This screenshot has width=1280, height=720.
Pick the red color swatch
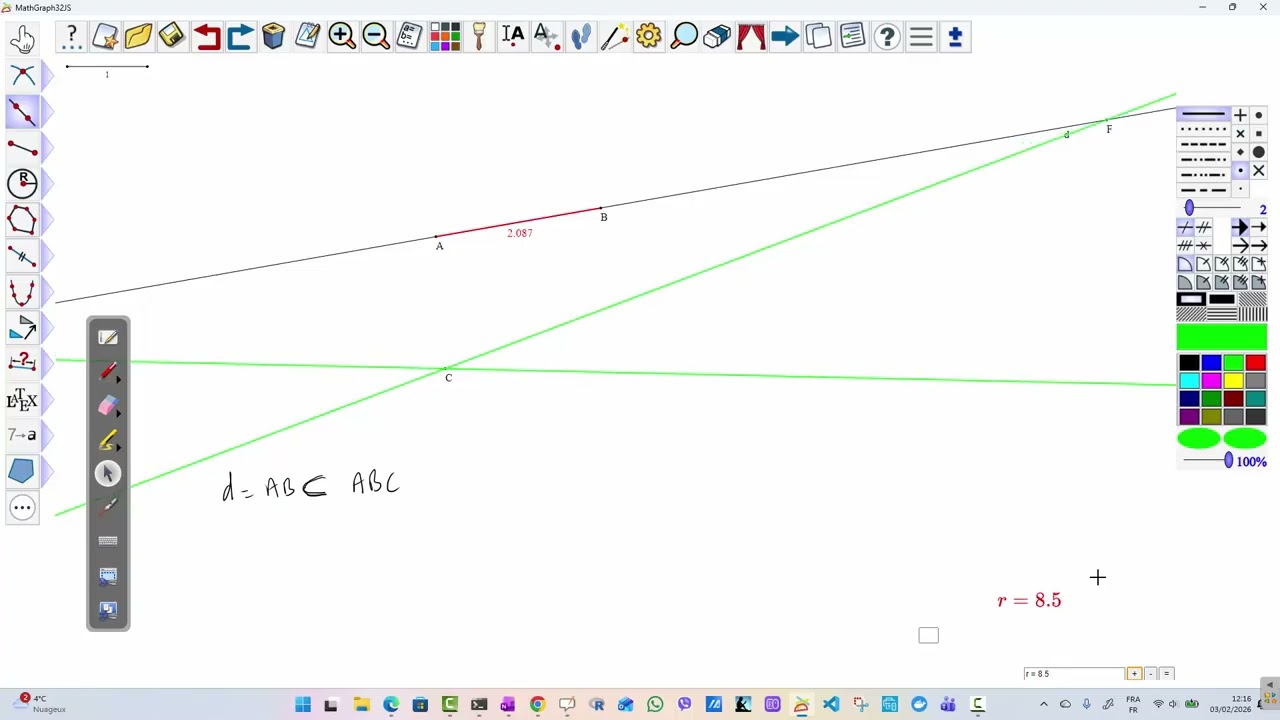point(1256,364)
